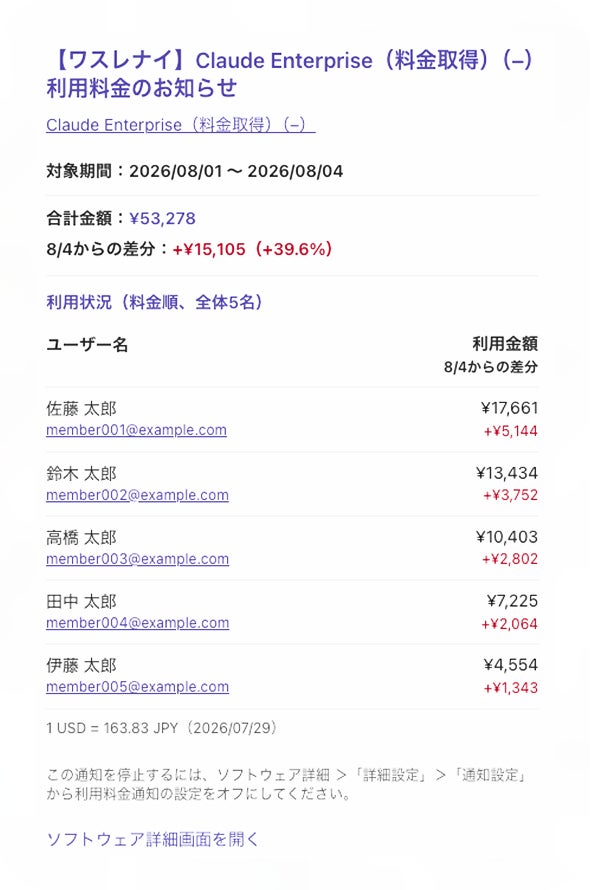Click the user name 伊藤 太郎

[x=81, y=665]
